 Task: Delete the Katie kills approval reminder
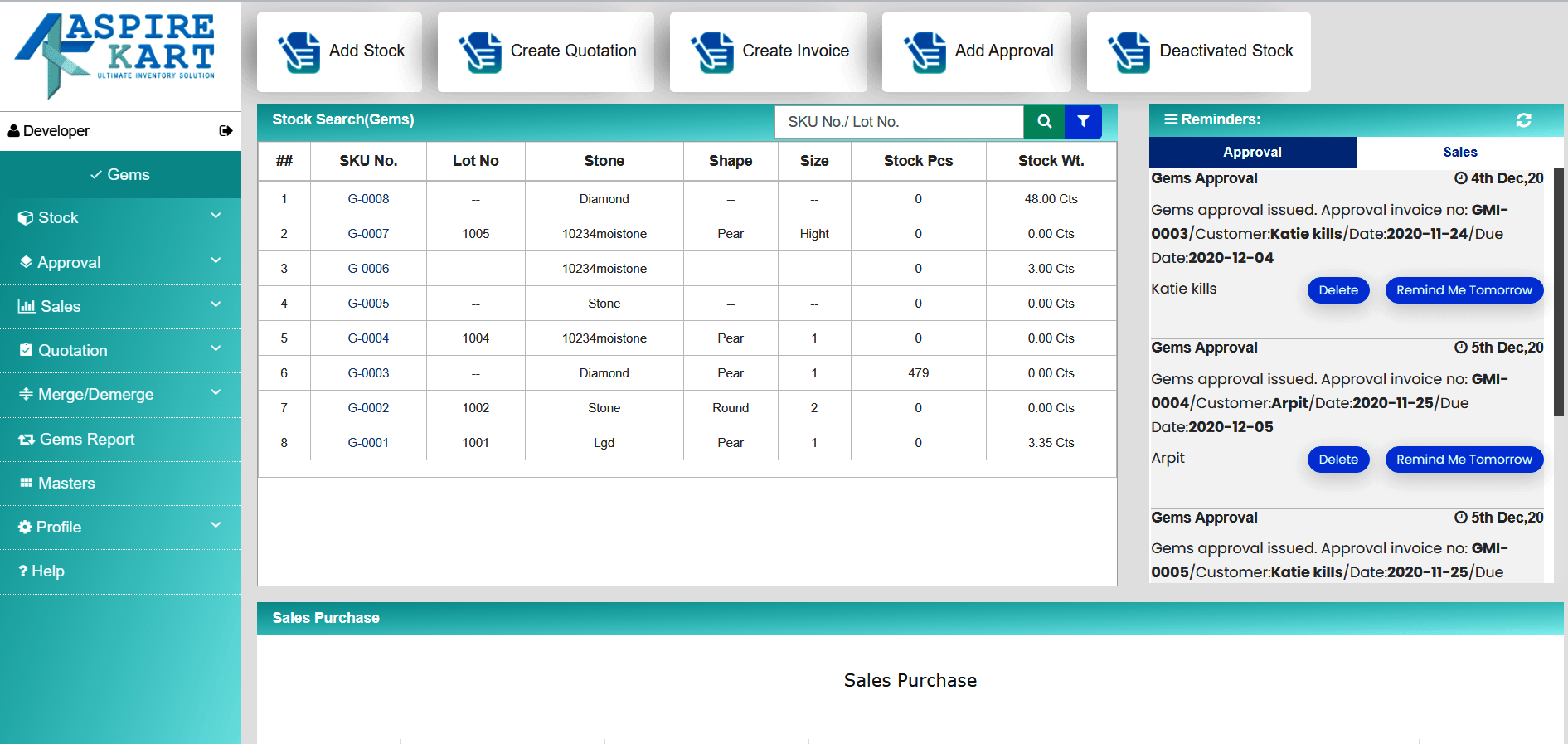point(1337,290)
